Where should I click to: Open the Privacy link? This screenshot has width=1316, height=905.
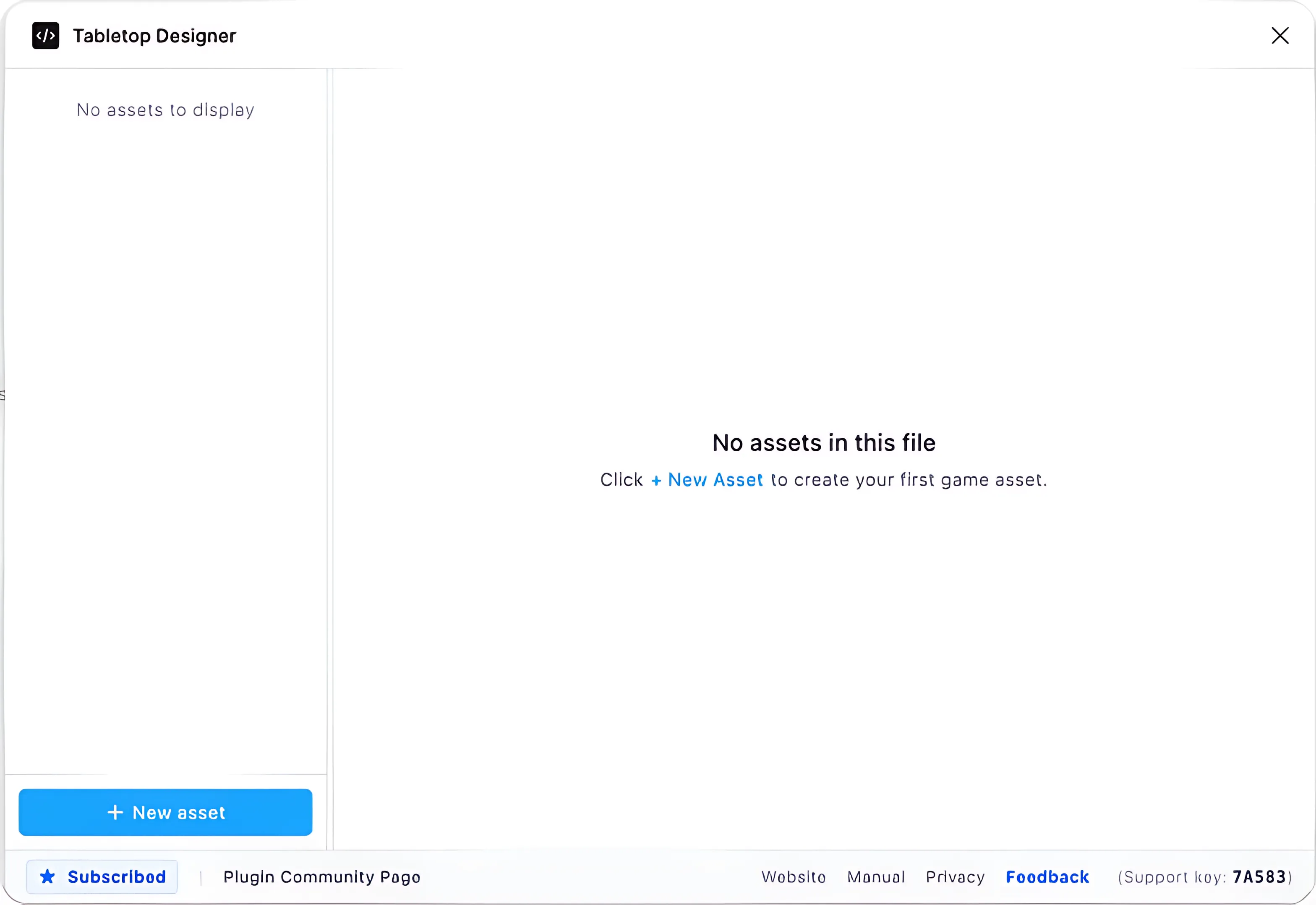tap(955, 877)
